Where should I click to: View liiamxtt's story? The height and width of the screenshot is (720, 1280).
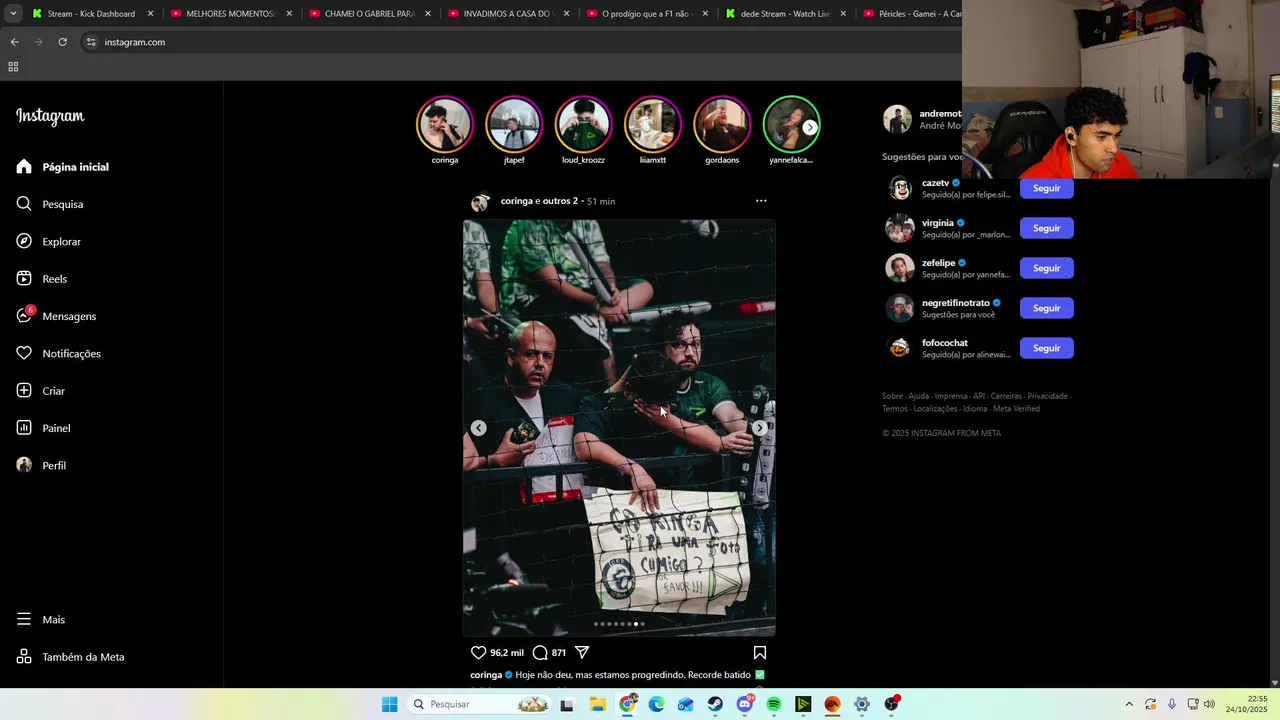tap(652, 124)
